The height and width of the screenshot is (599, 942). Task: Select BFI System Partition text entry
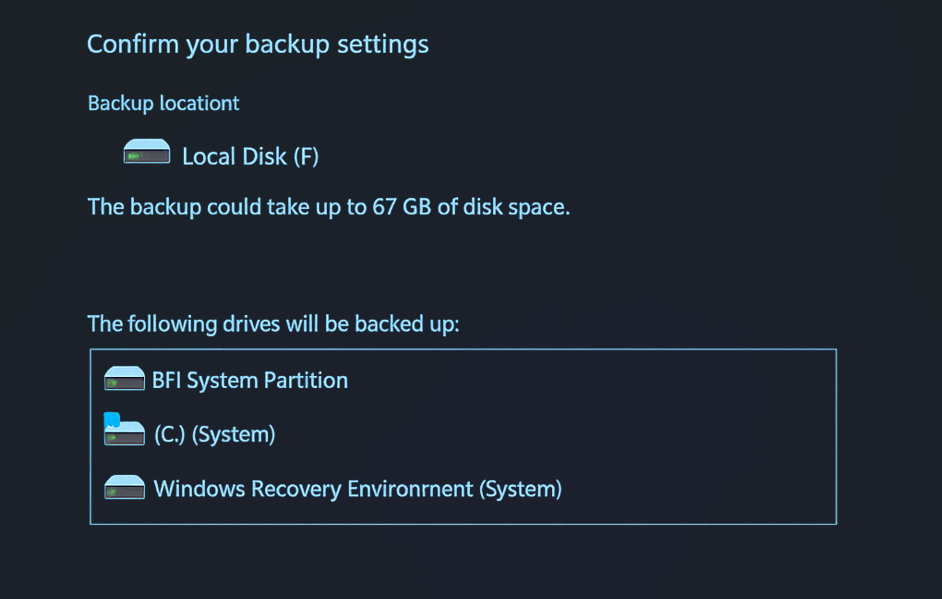pyautogui.click(x=250, y=380)
